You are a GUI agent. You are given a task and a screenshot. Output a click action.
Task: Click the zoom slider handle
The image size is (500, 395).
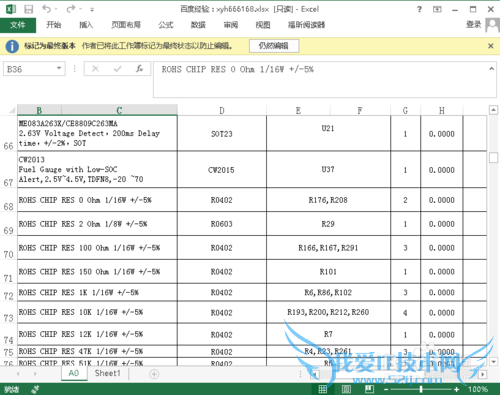coord(421,389)
